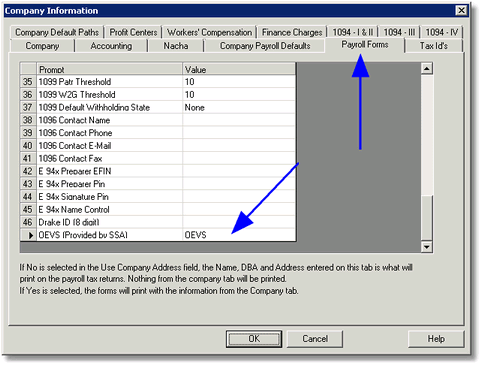Click the 1096 Contact Fax value cell
This screenshot has width=482, height=366.
239,158
